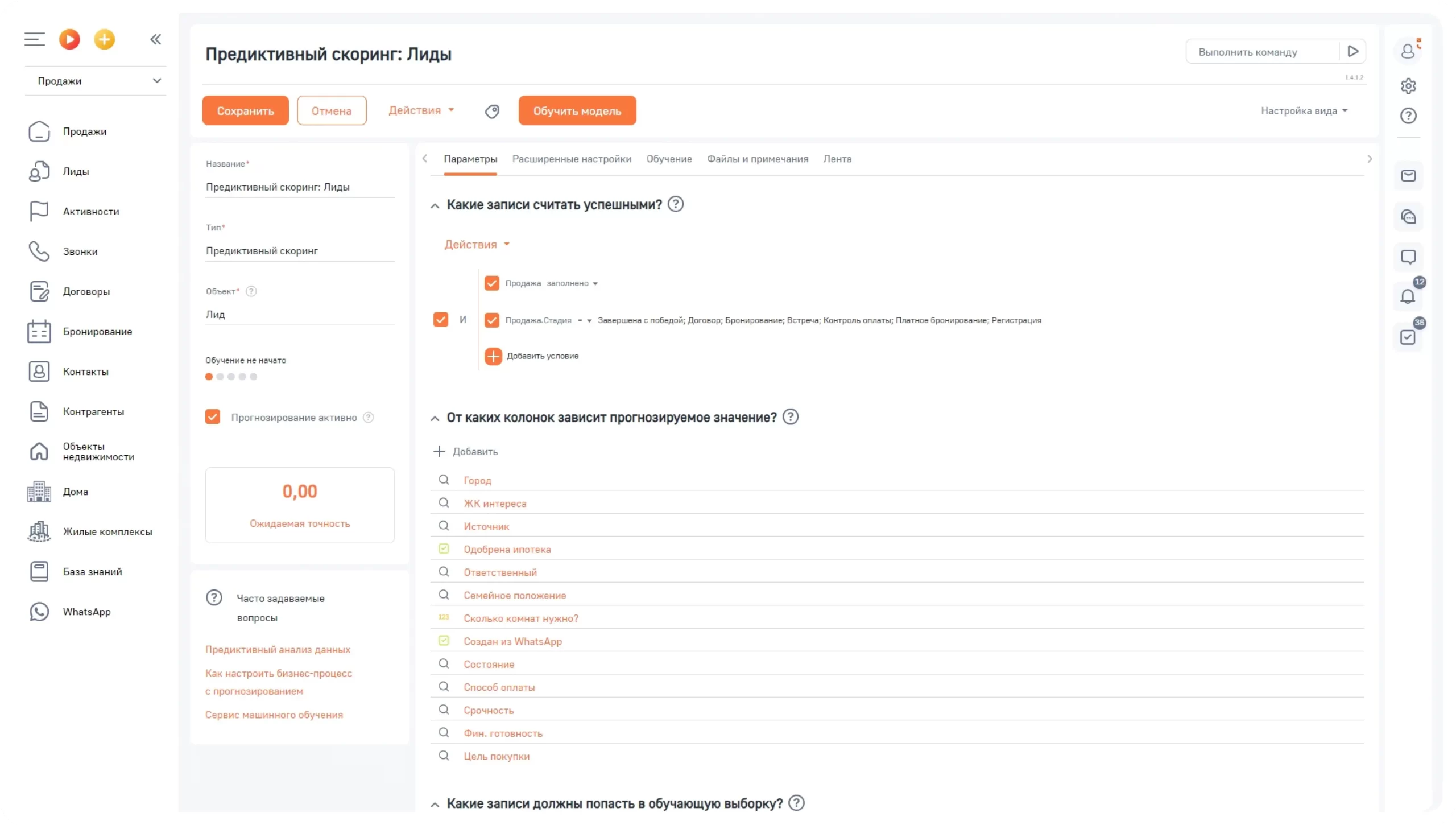Expand the Настройка вида dropdown
This screenshot has width=1456, height=825.
[1304, 111]
